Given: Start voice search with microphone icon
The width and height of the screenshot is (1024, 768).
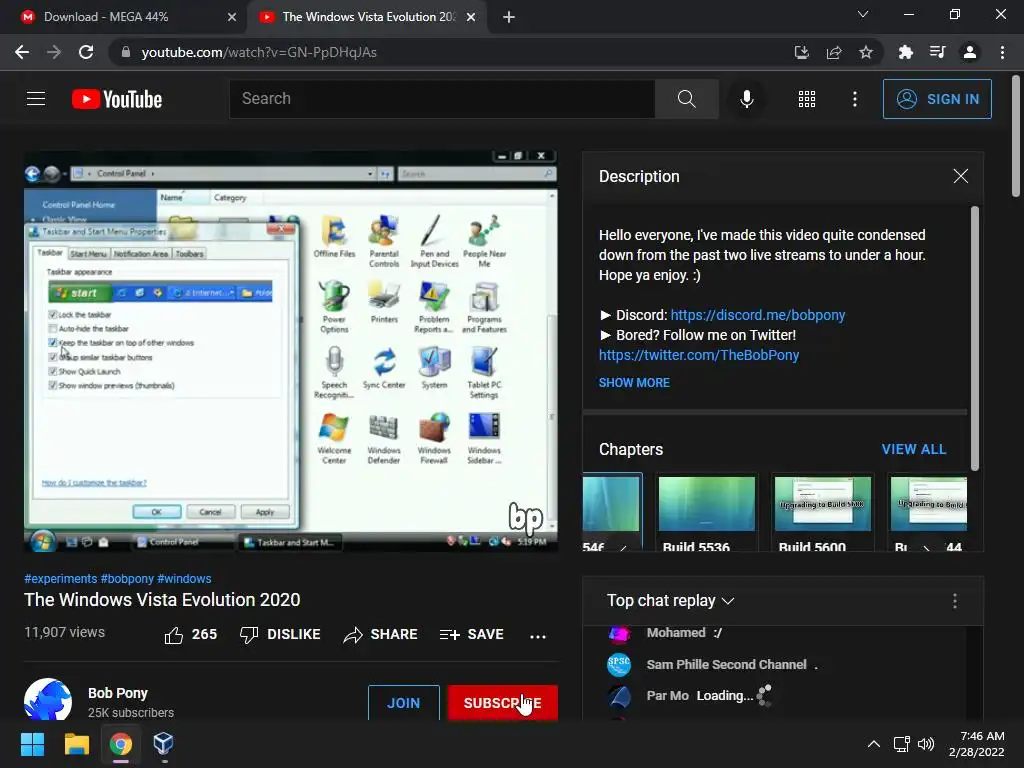Looking at the screenshot, I should 747,99.
